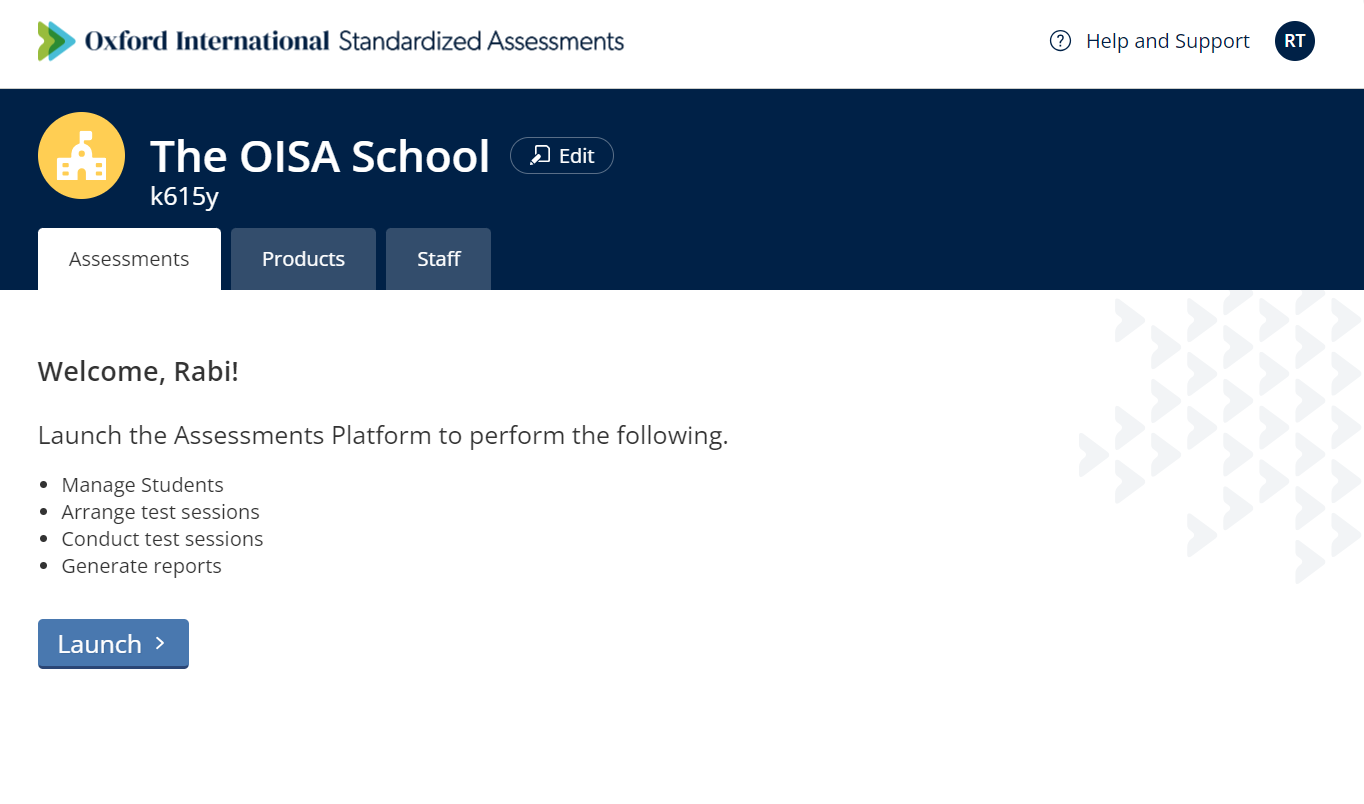Screen dimensions: 1364x804
Task: Click the Manage Students bullet item
Action: 142,484
